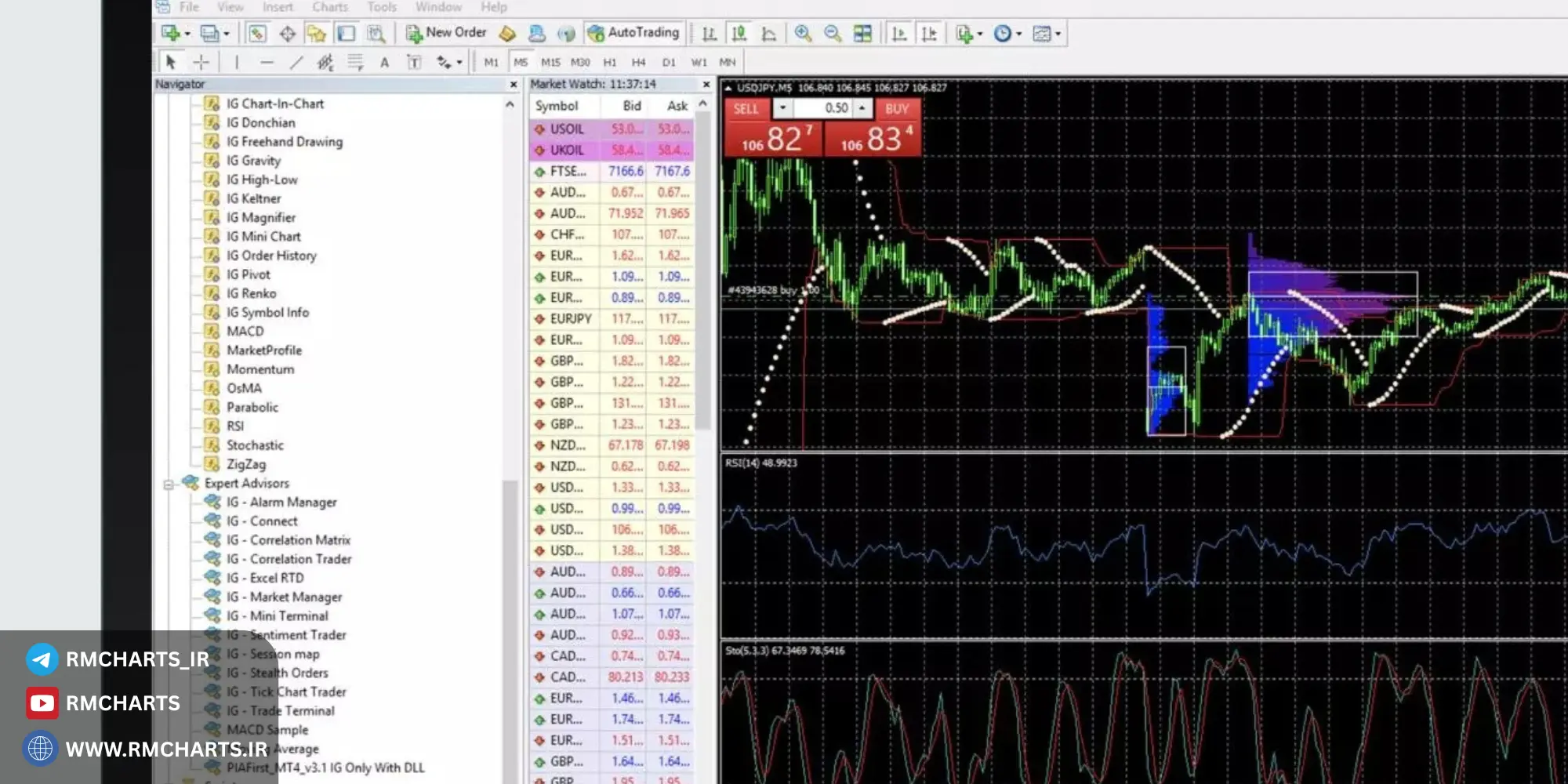
Task: Click the New Order button
Action: [x=446, y=33]
